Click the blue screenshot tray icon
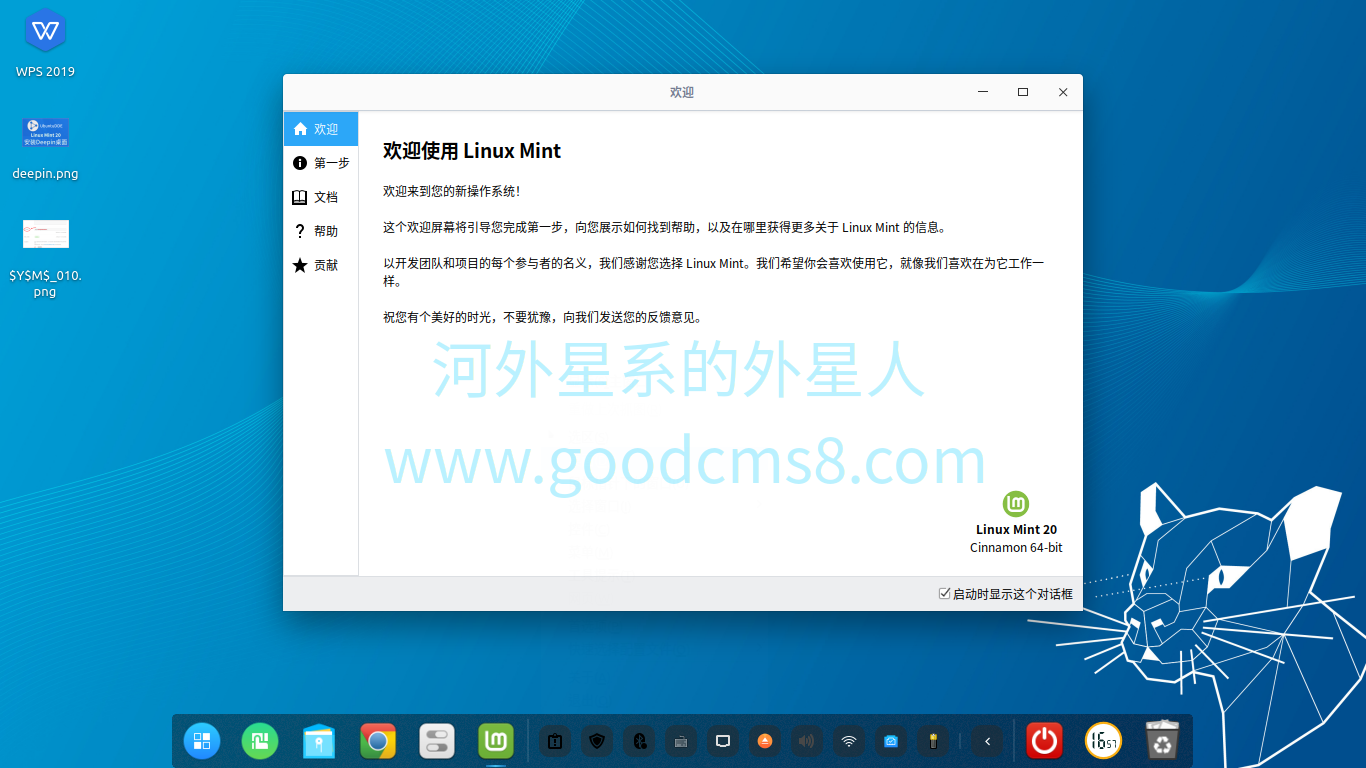Image resolution: width=1366 pixels, height=768 pixels. coord(891,741)
